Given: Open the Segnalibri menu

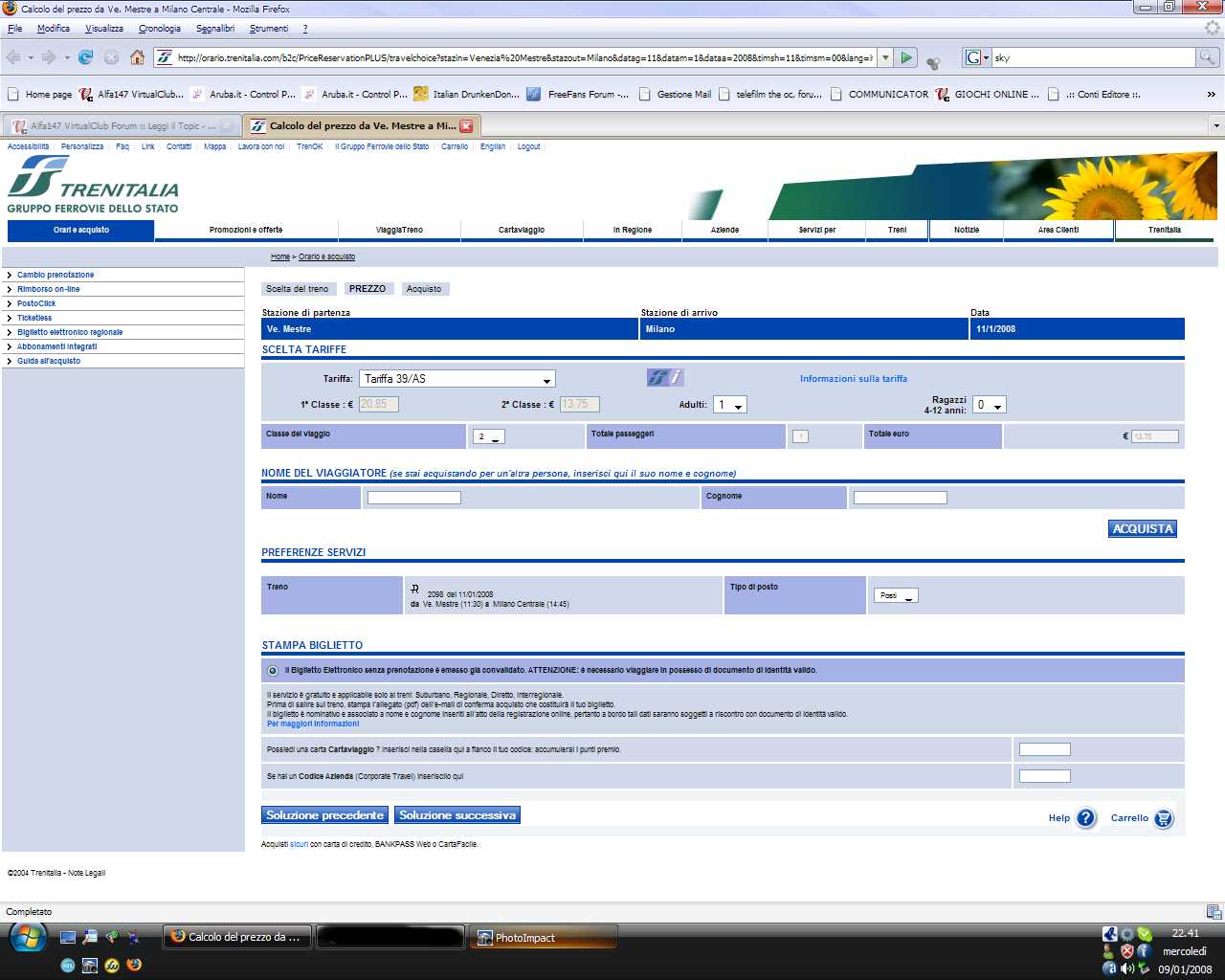Looking at the screenshot, I should pyautogui.click(x=215, y=29).
